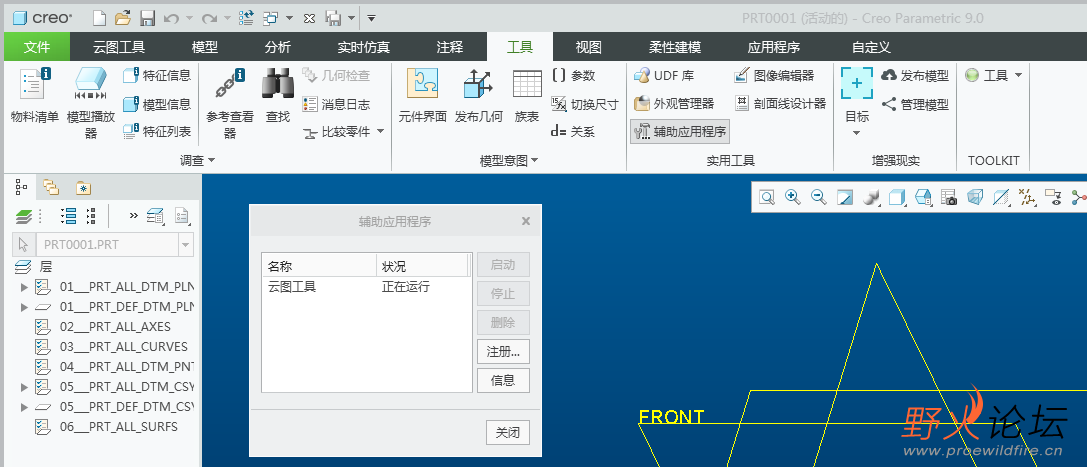Click the 名称 column header

(x=320, y=266)
